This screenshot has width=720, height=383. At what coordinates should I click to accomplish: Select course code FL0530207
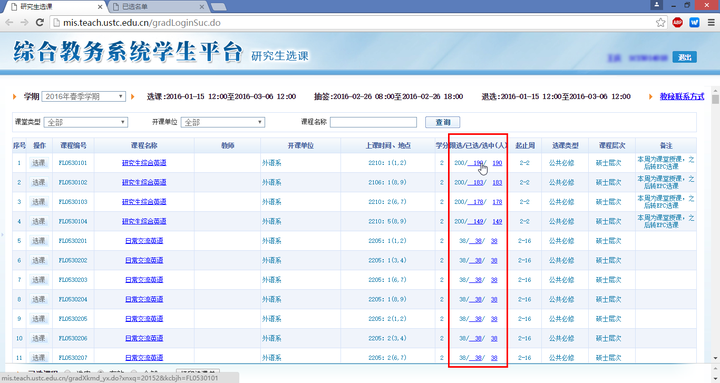(x=73, y=358)
